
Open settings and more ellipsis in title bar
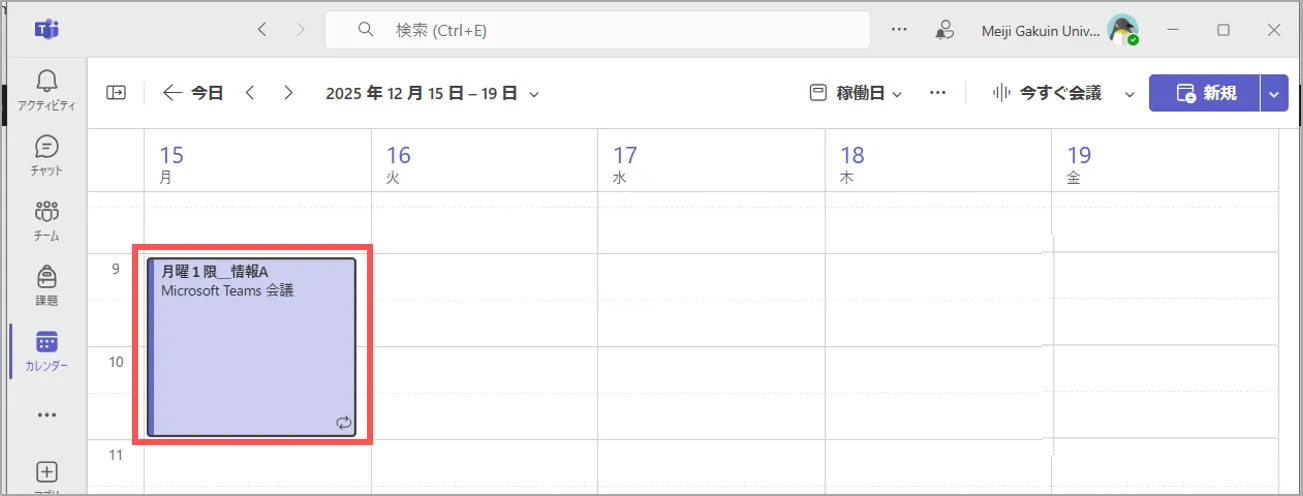point(899,30)
